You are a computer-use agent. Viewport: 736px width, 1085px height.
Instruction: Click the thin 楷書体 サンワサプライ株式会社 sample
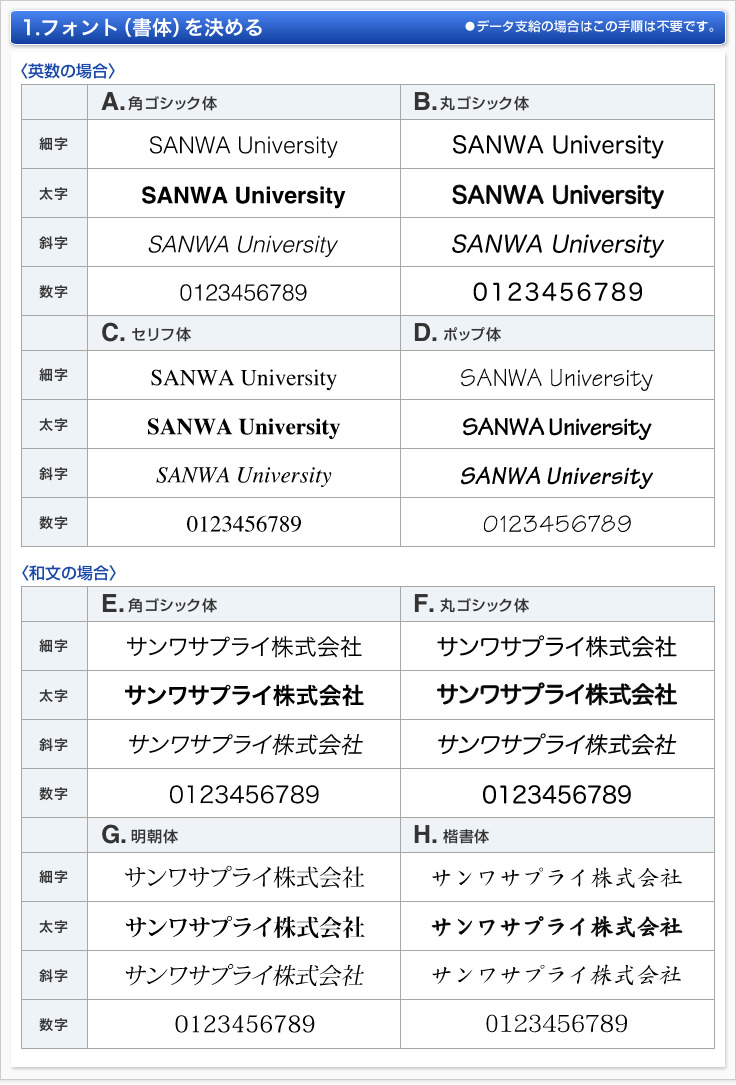tap(557, 878)
